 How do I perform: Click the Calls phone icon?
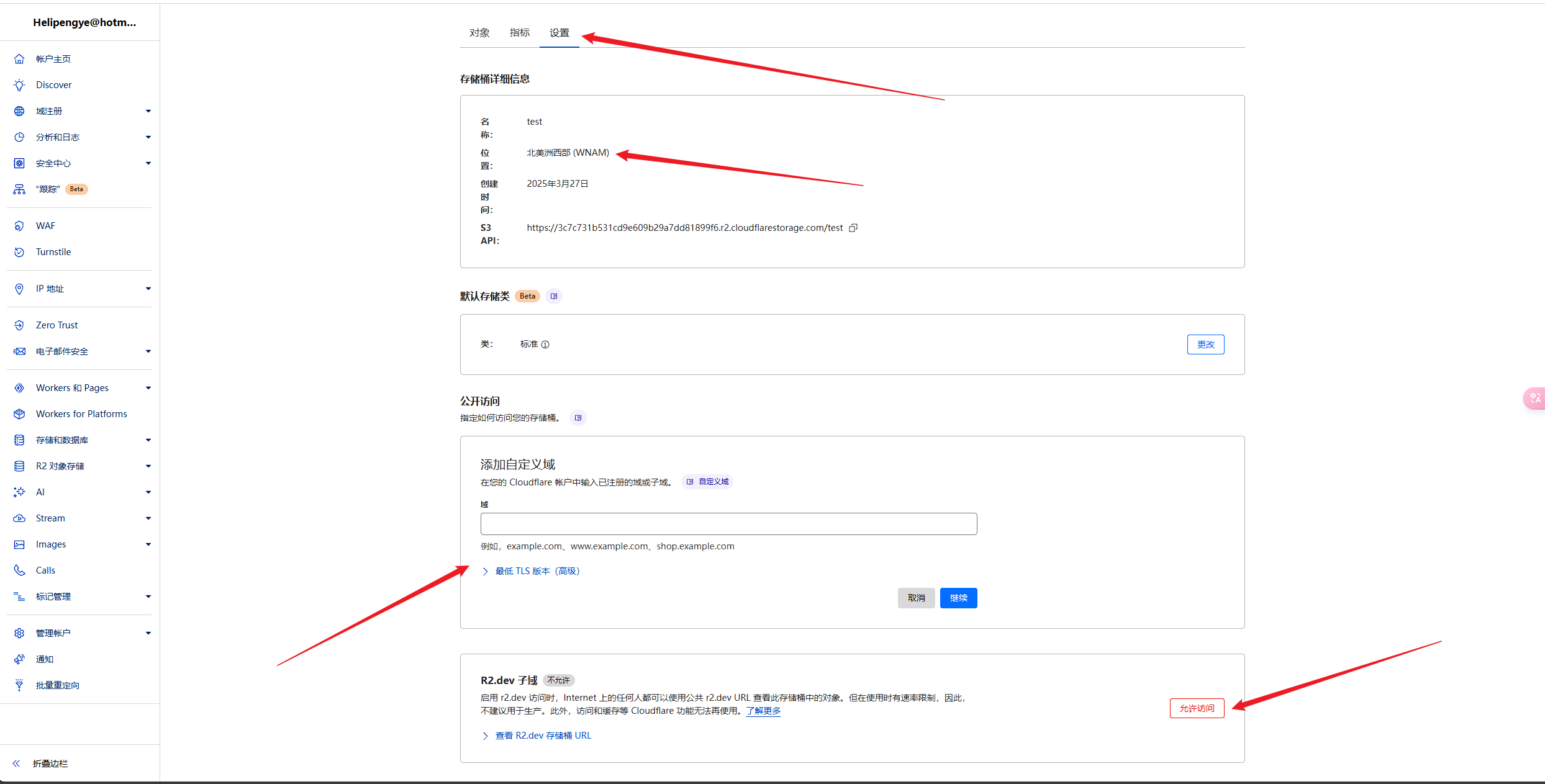coord(19,570)
